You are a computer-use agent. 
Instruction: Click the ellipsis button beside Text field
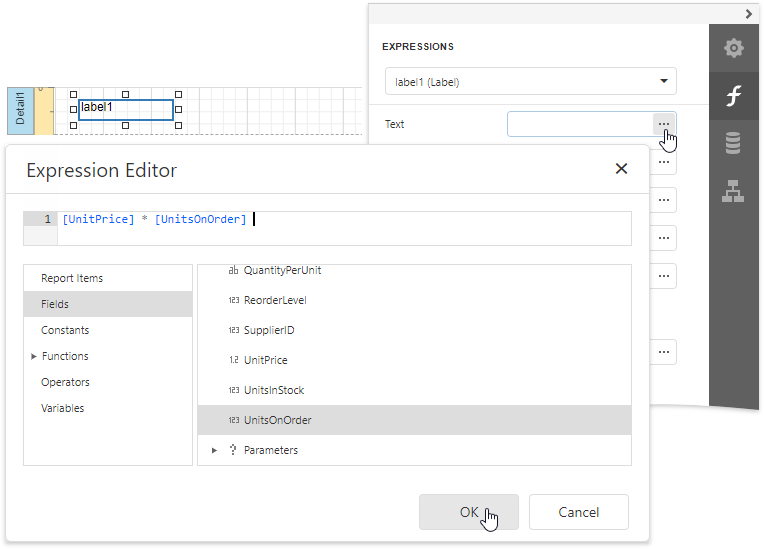[x=664, y=124]
